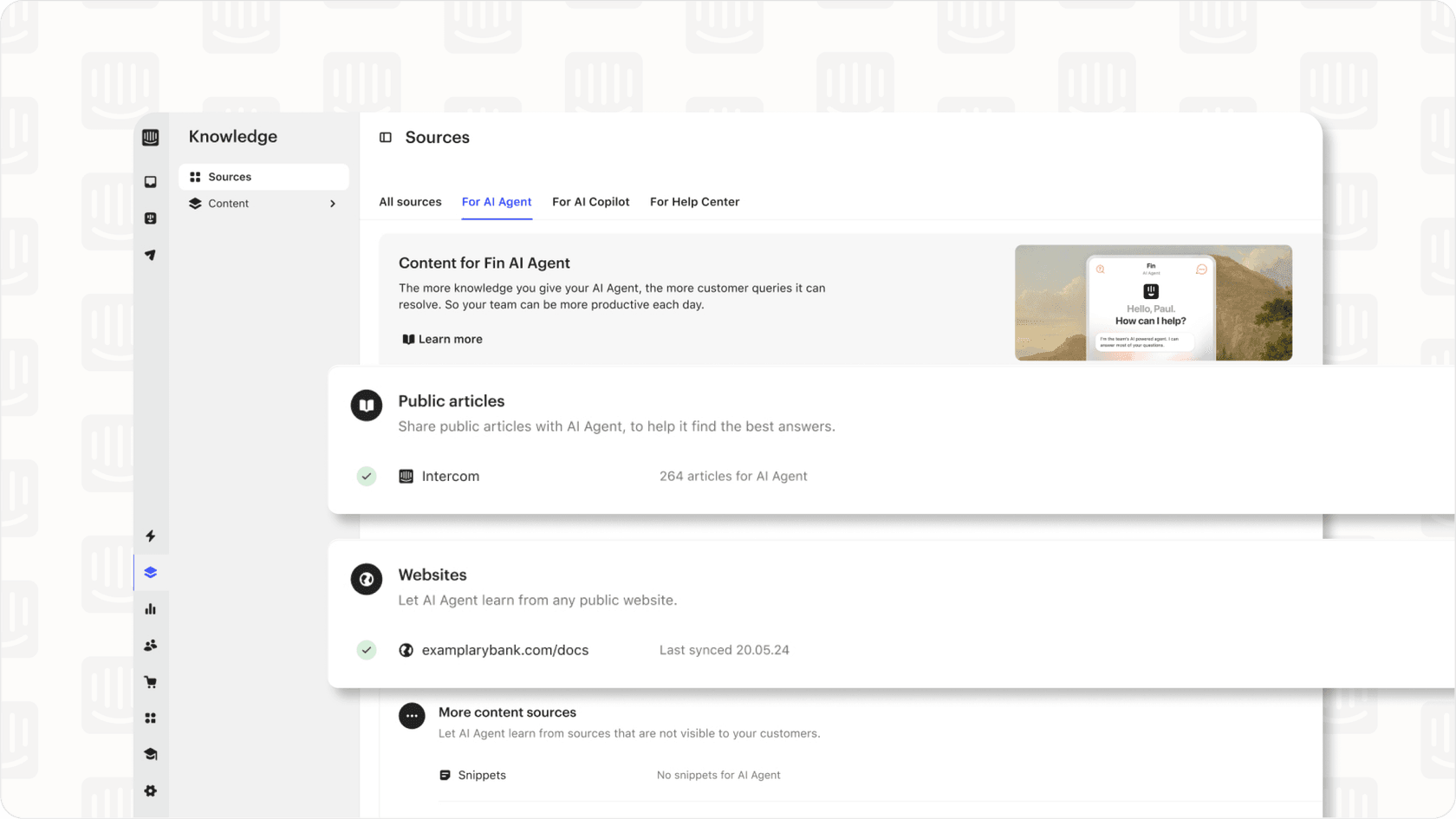
Task: Click the Learn more link
Action: tap(442, 339)
